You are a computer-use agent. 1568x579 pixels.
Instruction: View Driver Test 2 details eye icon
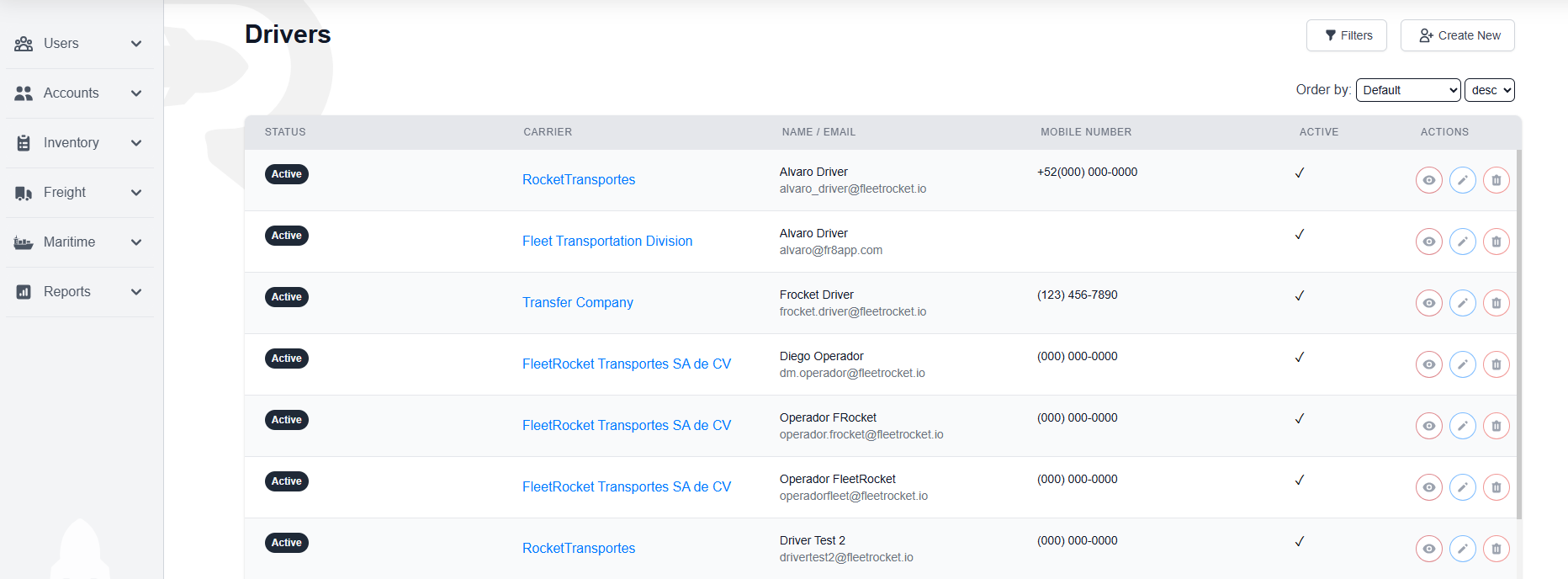(1428, 549)
